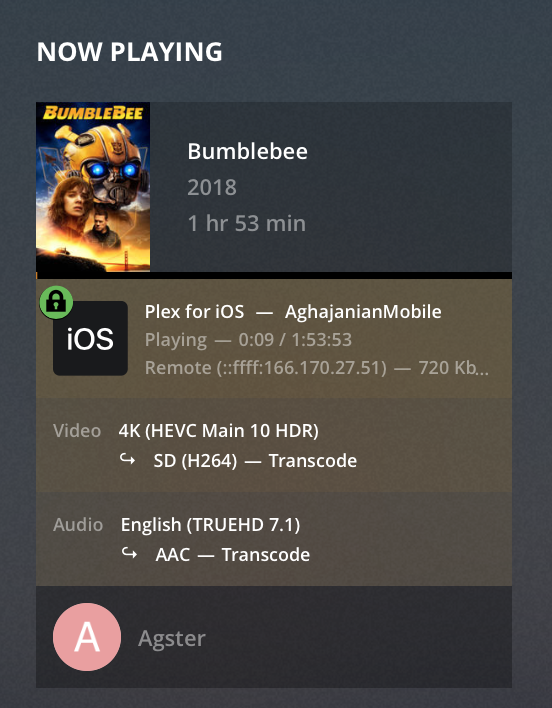
Task: Click the 4K HEVC Main 10 HDR line
Action: (218, 431)
